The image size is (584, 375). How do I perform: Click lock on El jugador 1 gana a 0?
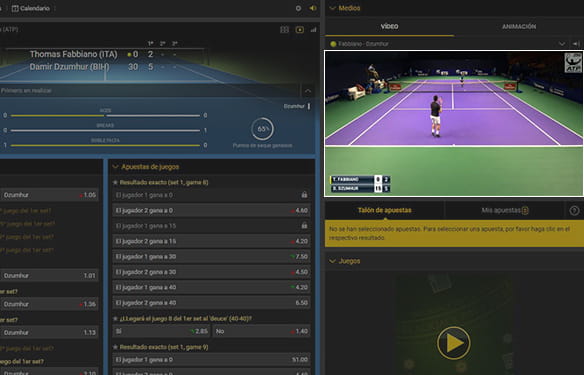(x=304, y=195)
